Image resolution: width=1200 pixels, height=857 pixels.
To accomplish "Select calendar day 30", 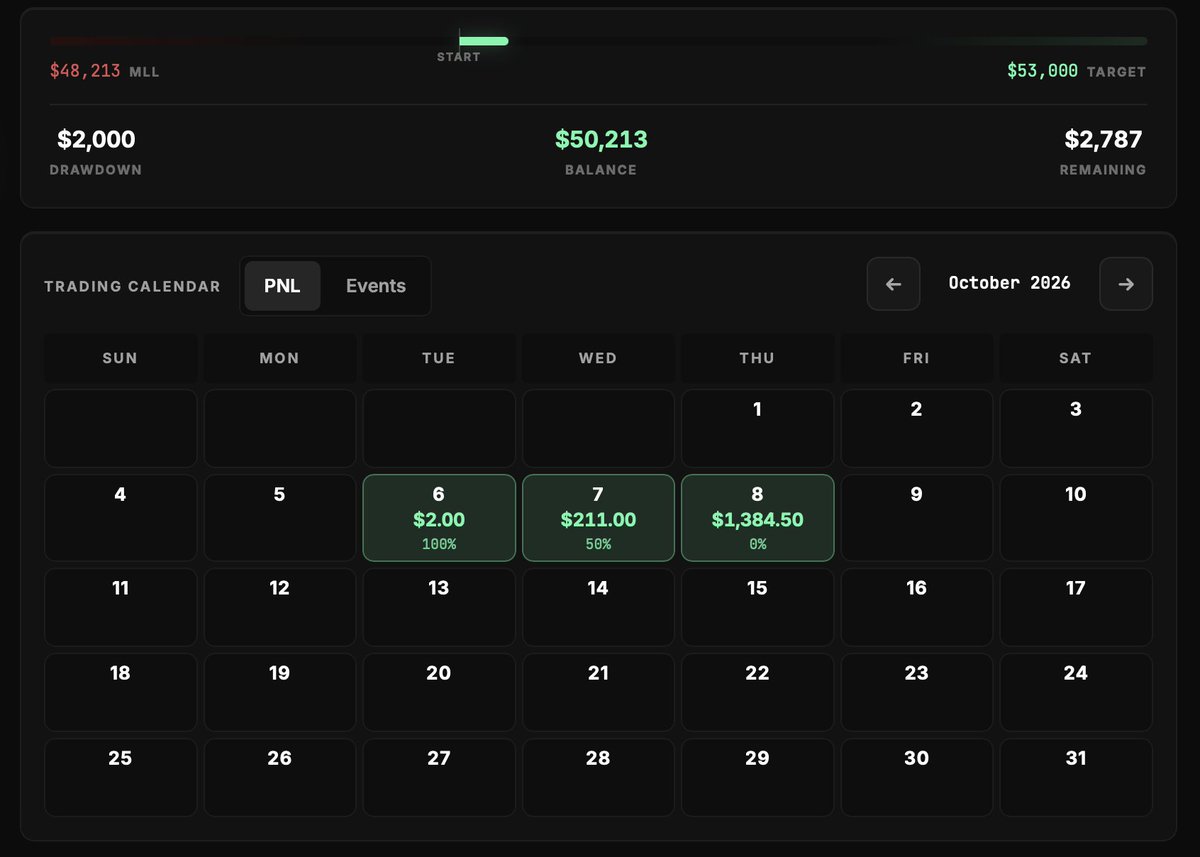I will [916, 777].
